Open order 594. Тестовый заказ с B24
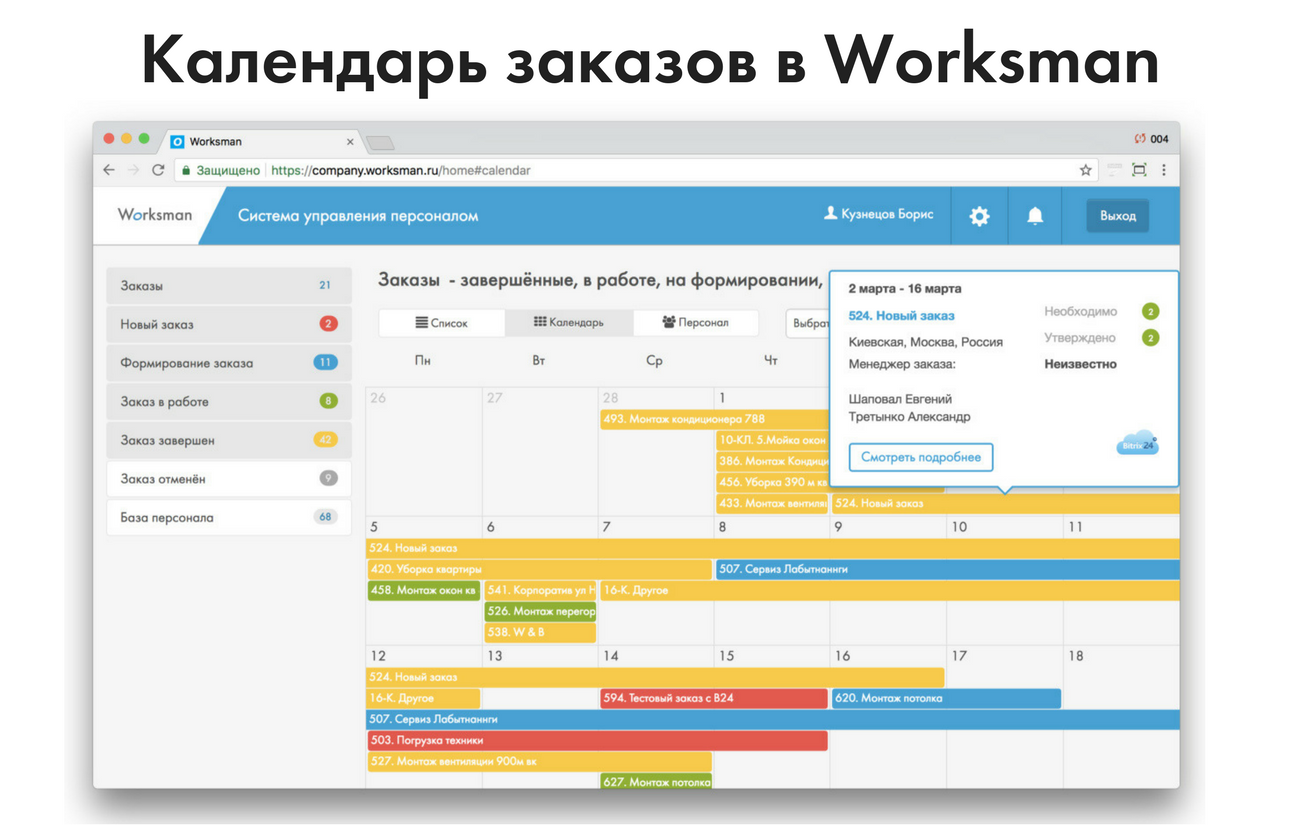The image size is (1300, 825). (x=714, y=698)
